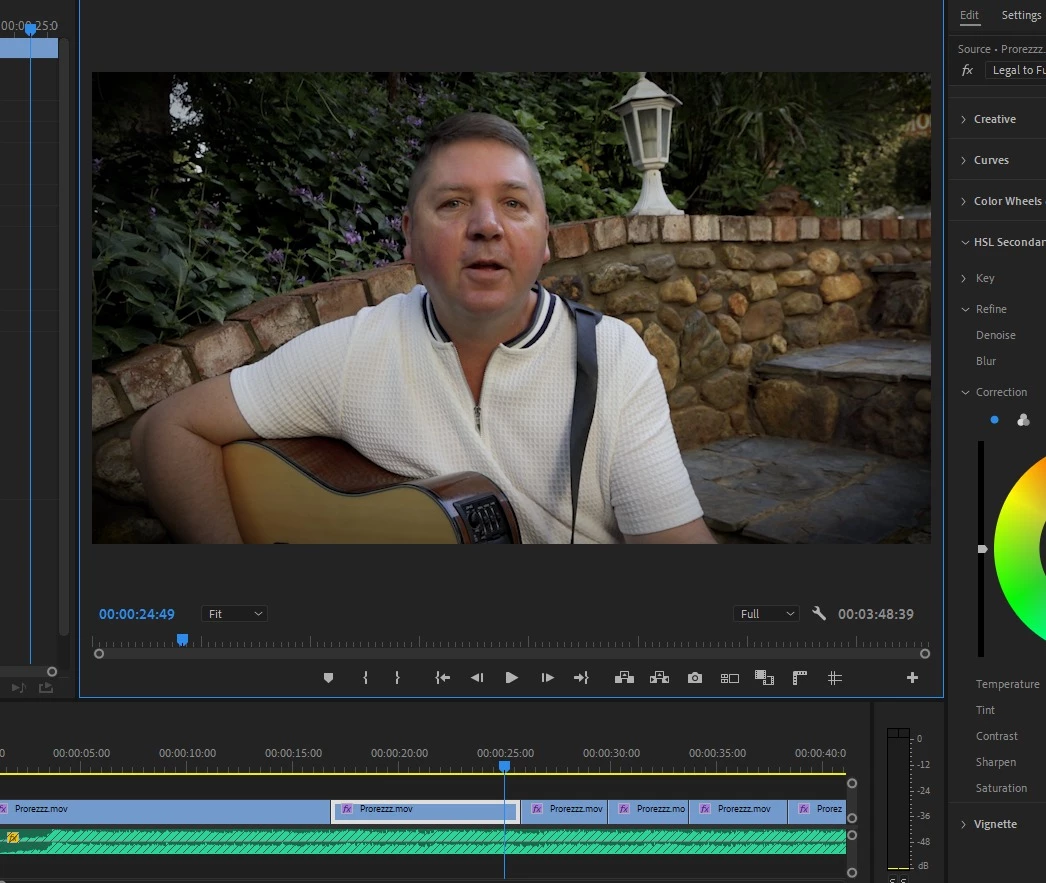1046x883 pixels.
Task: Click the Extract icon
Action: click(659, 678)
